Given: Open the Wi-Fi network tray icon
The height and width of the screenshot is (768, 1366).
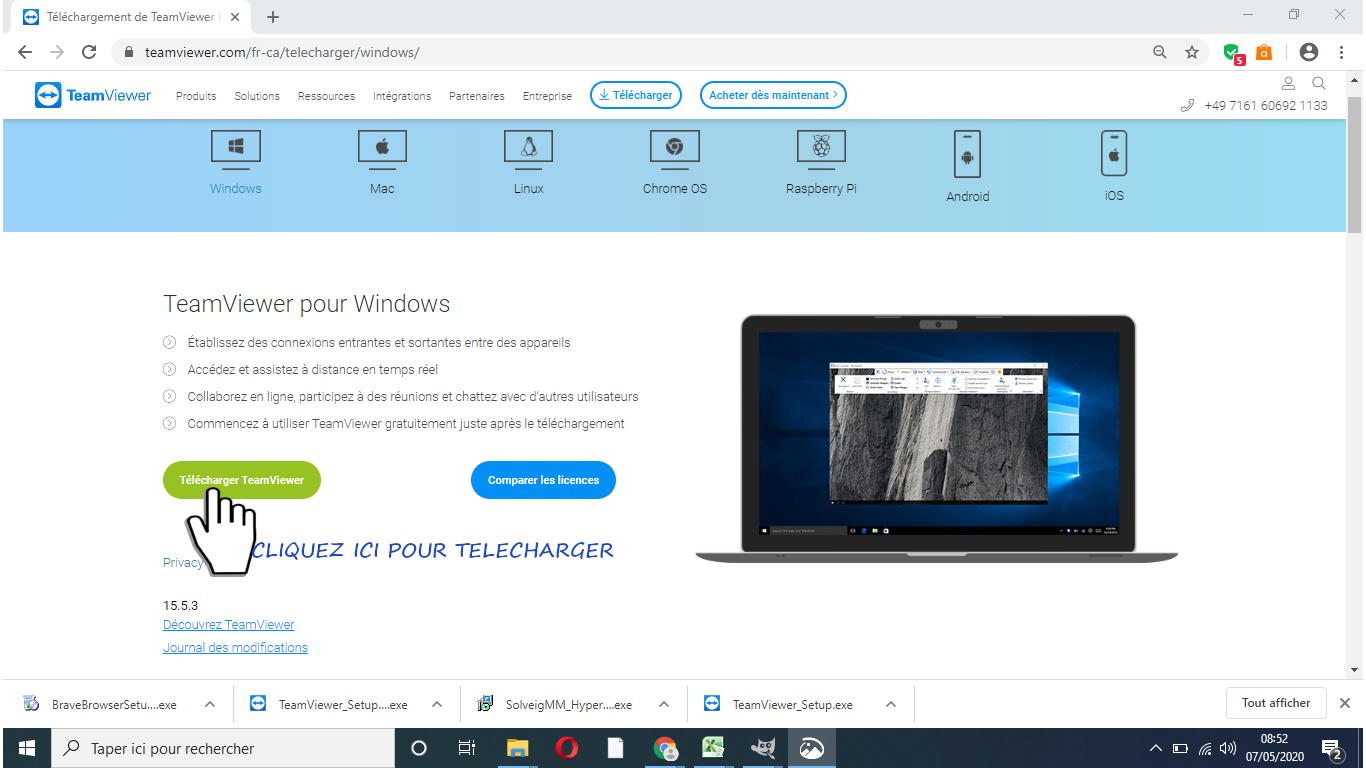Looking at the screenshot, I should coord(1205,748).
